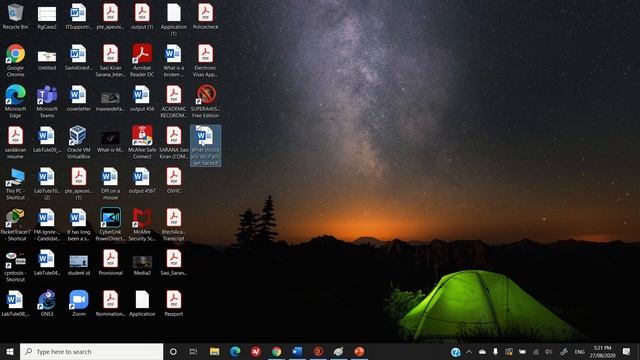Launch GNS3 desktop shortcut
The height and width of the screenshot is (360, 640).
tap(47, 303)
